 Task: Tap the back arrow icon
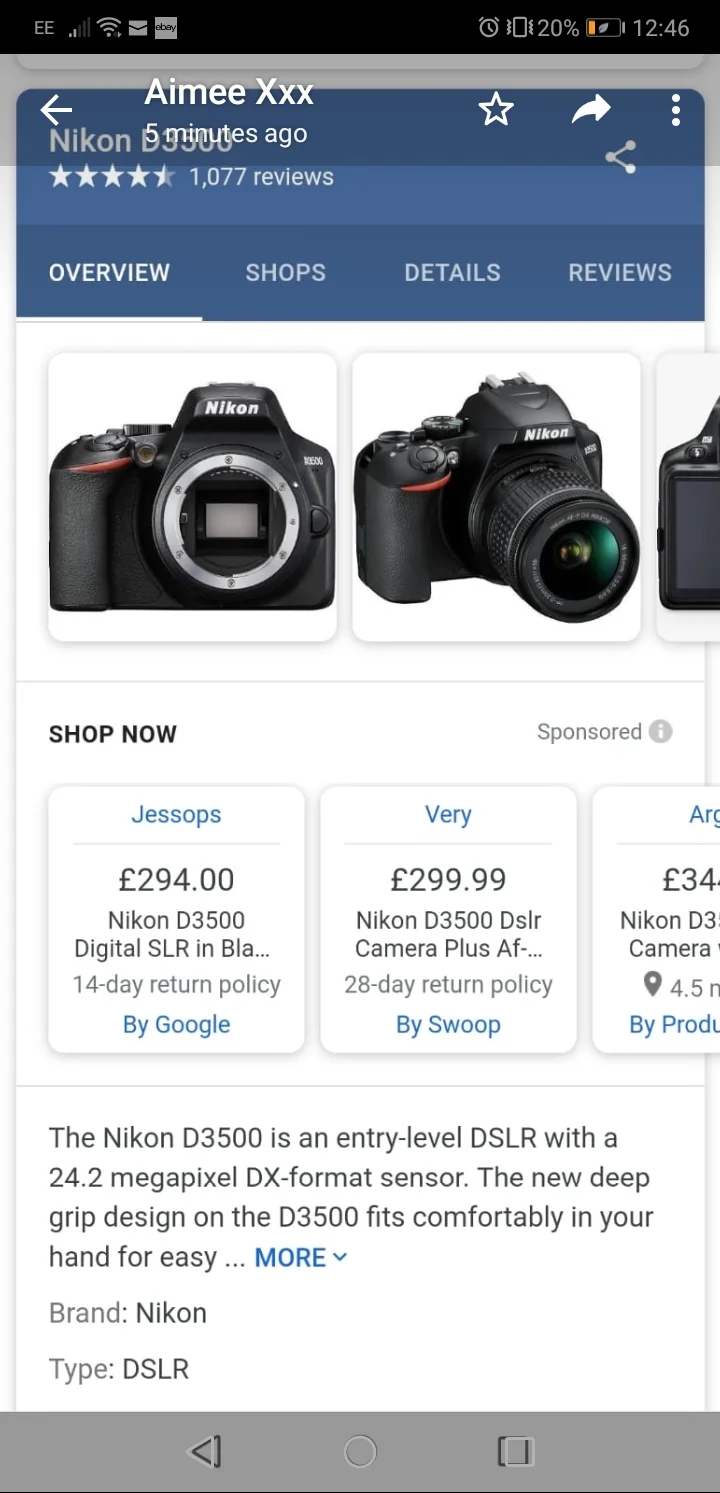[57, 110]
